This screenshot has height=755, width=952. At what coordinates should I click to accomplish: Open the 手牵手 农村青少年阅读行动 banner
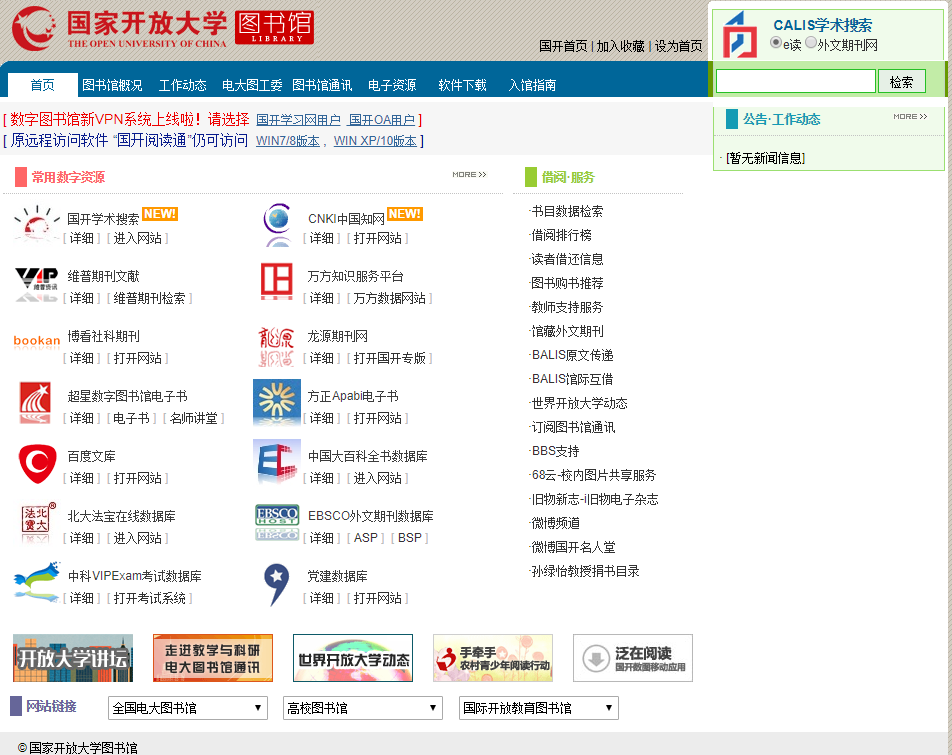[493, 658]
